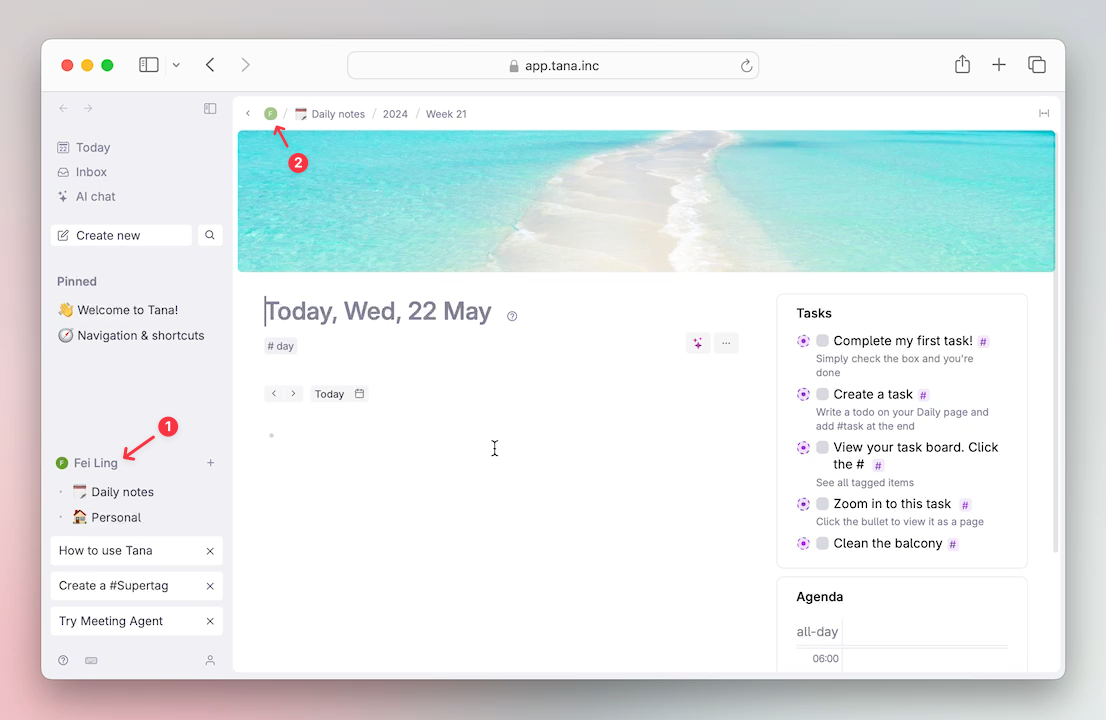The width and height of the screenshot is (1106, 720).
Task: Click Tana sidebar forward history arrow
Action: pyautogui.click(x=88, y=108)
